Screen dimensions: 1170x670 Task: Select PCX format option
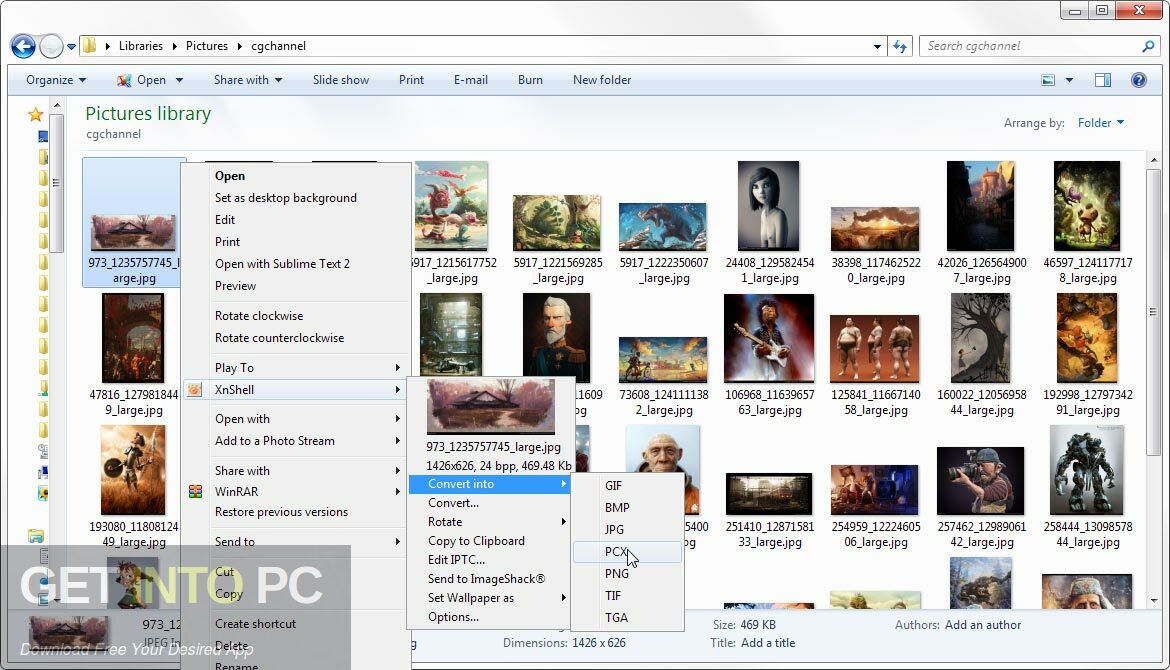click(x=628, y=551)
